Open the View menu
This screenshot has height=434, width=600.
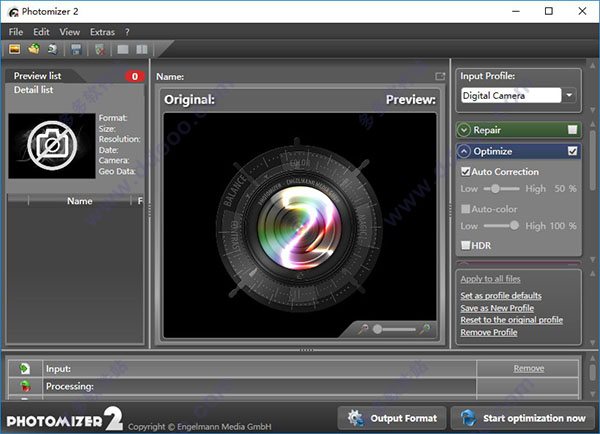click(70, 32)
